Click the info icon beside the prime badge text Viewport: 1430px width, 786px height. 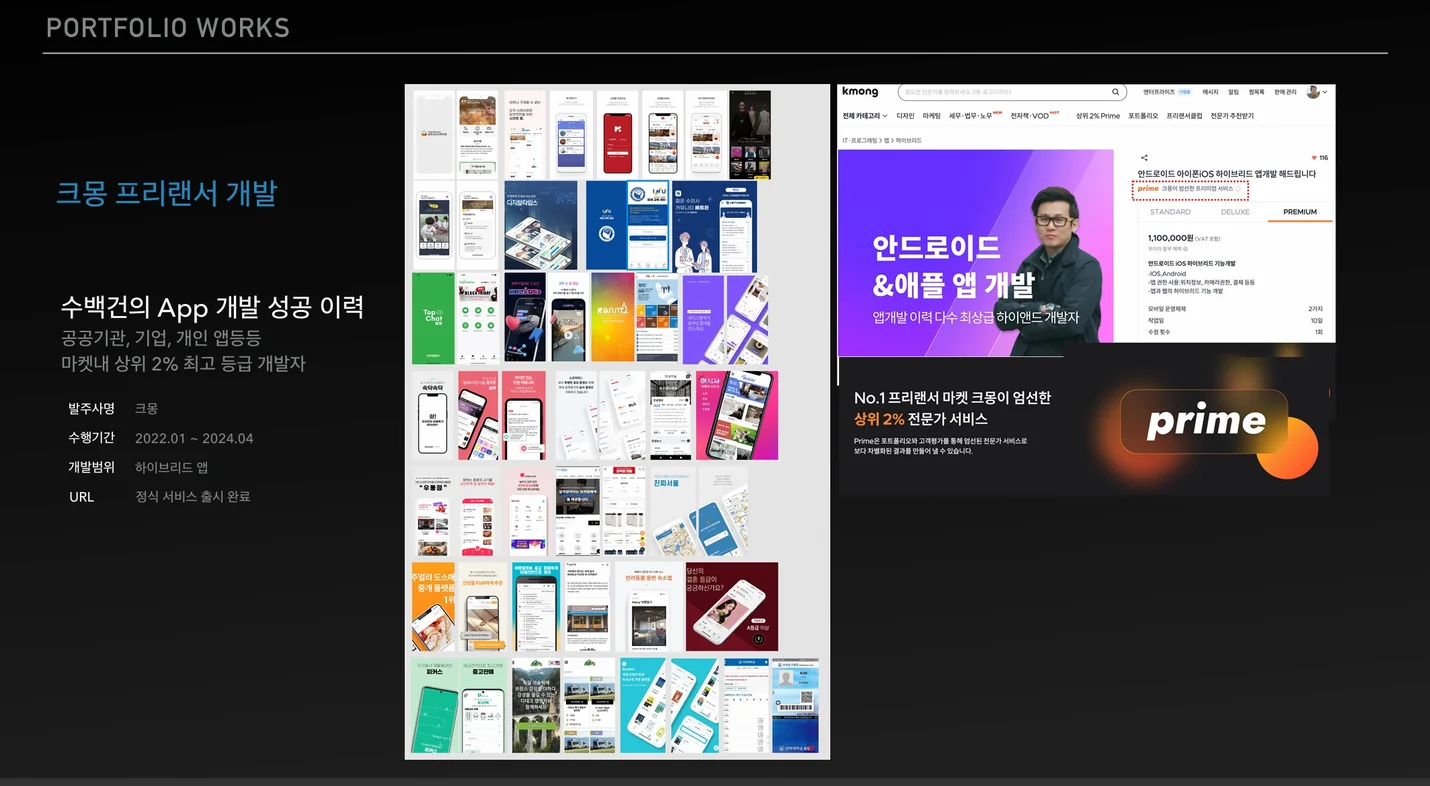click(1237, 188)
